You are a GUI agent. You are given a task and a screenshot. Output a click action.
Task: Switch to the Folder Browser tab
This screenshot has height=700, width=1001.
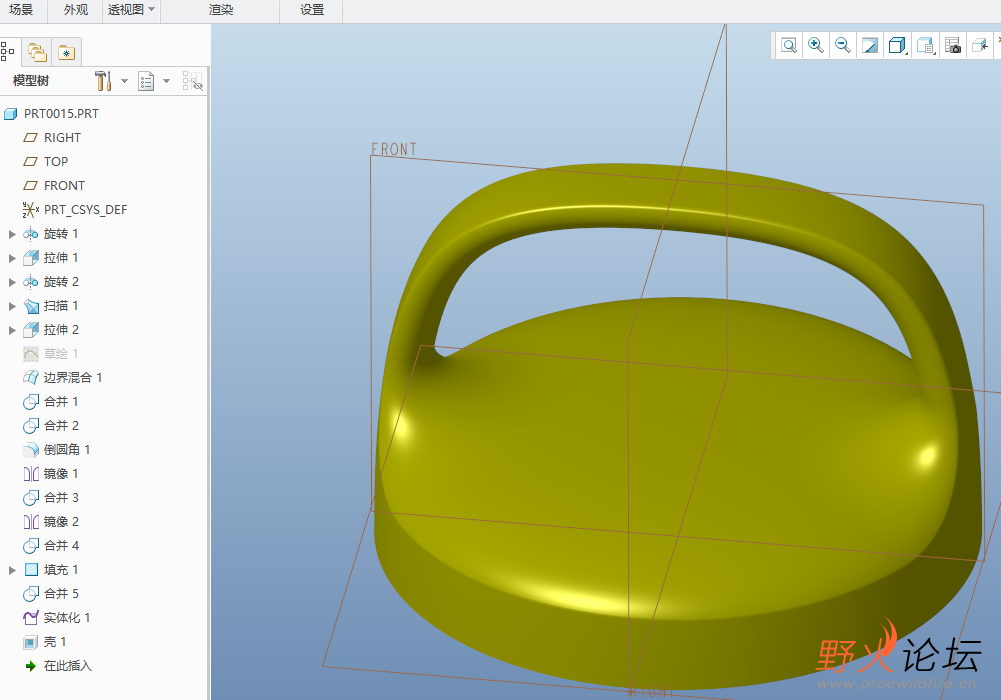[x=37, y=52]
